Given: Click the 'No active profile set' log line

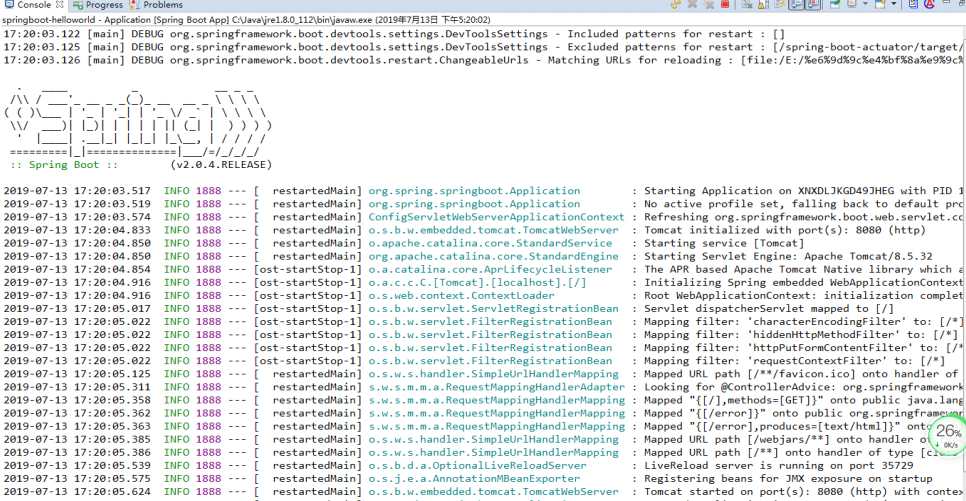Looking at the screenshot, I should (x=484, y=203).
